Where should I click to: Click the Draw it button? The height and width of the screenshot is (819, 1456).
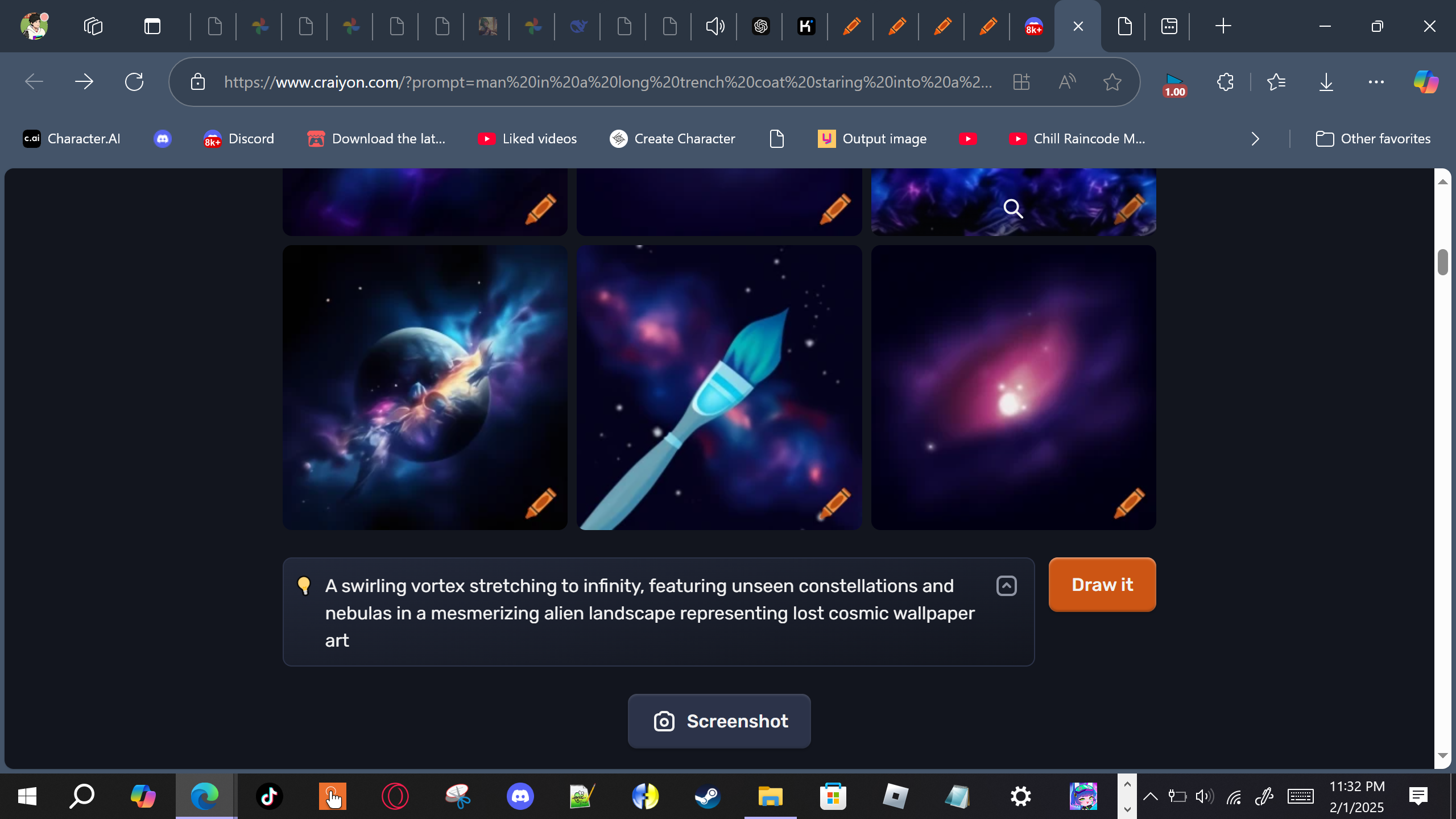[1102, 585]
